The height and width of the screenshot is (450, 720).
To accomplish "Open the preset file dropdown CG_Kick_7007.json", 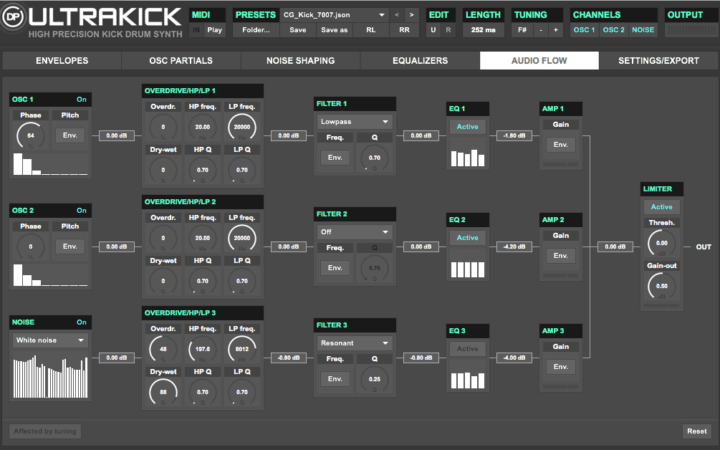I will [x=333, y=15].
